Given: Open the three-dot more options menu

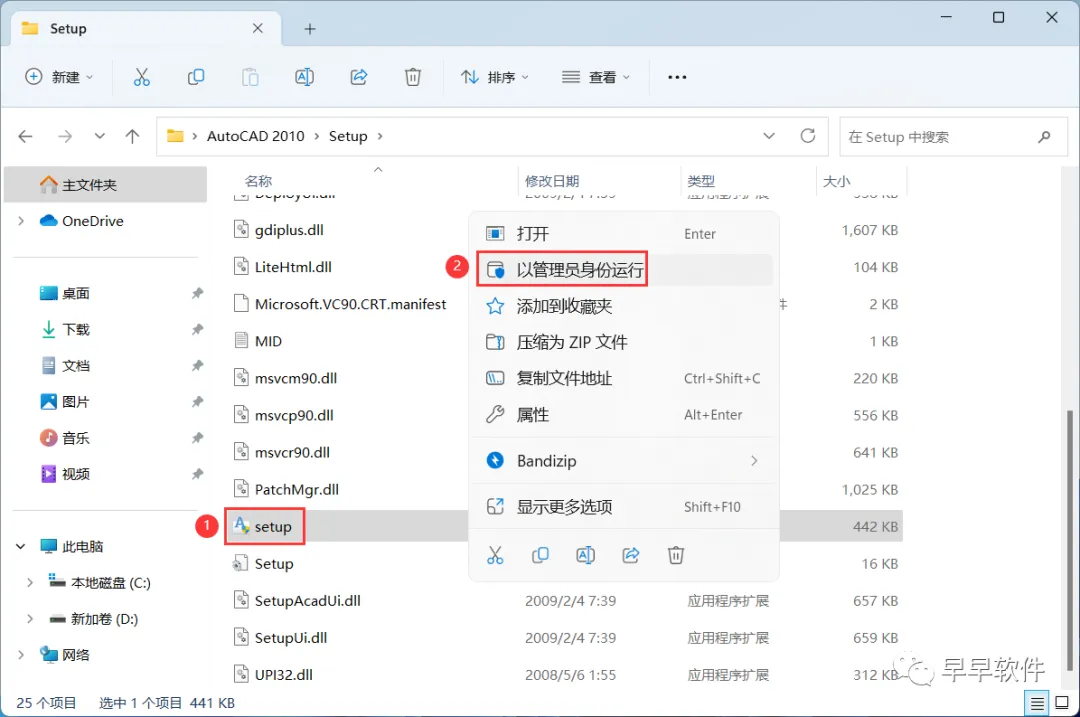Looking at the screenshot, I should tap(677, 77).
